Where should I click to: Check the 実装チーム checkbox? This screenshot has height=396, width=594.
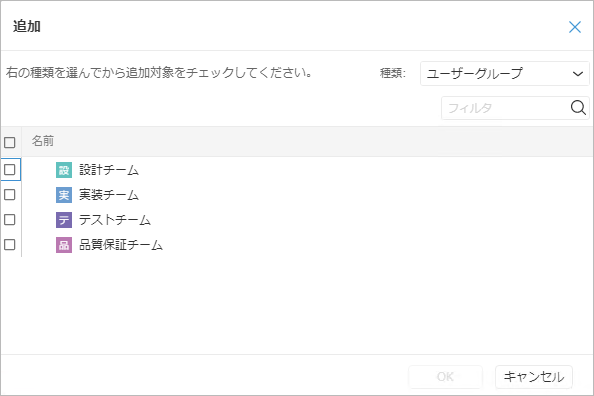(10, 195)
